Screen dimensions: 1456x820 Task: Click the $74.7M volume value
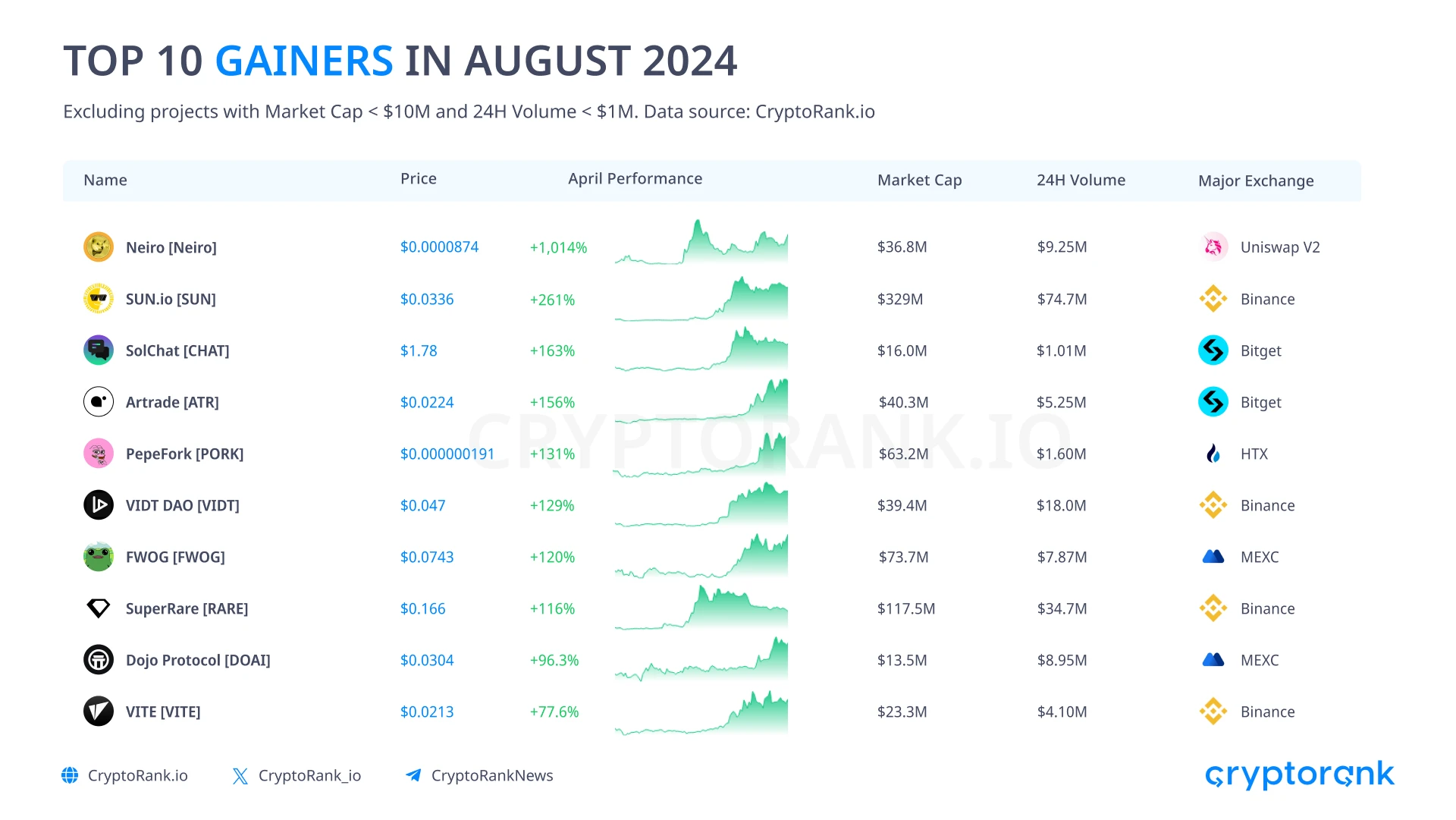point(1062,299)
